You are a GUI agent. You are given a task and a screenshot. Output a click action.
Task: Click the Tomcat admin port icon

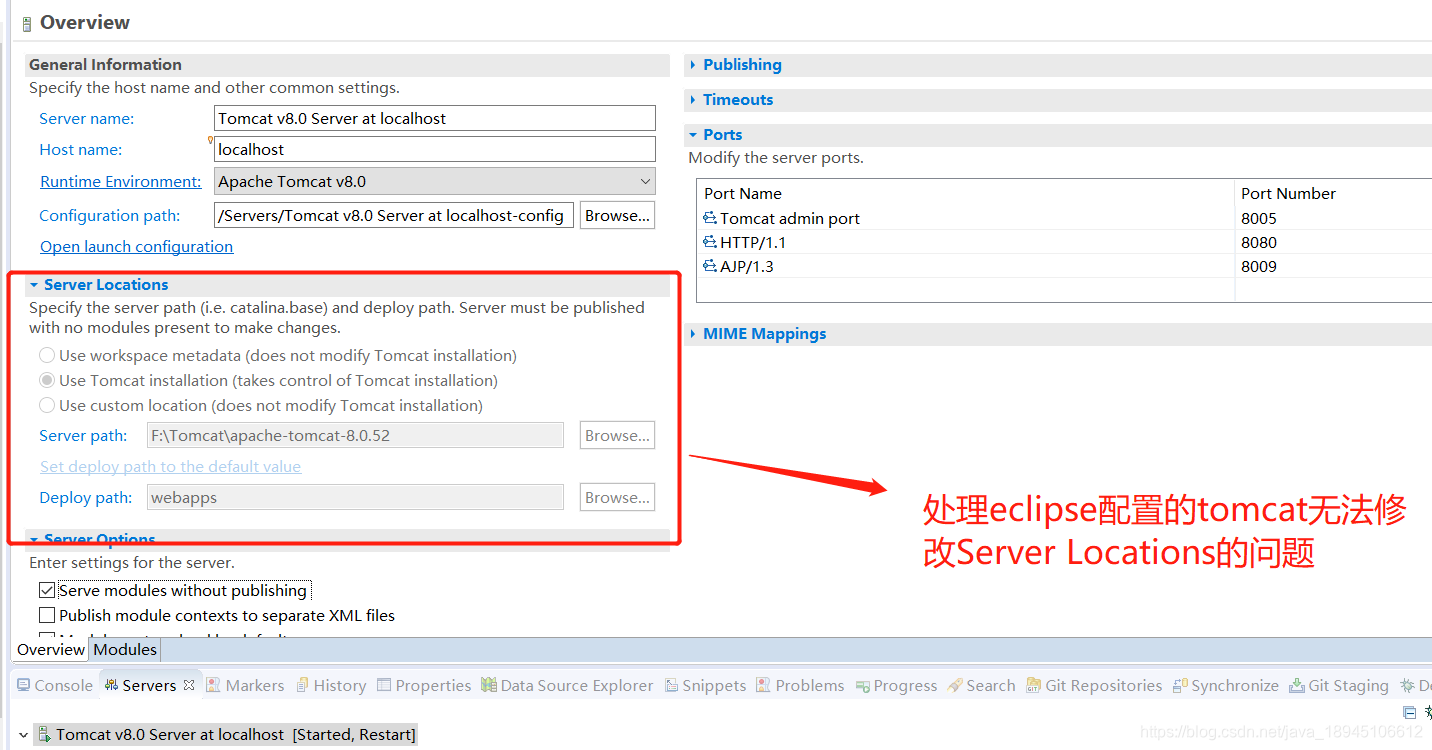(710, 218)
